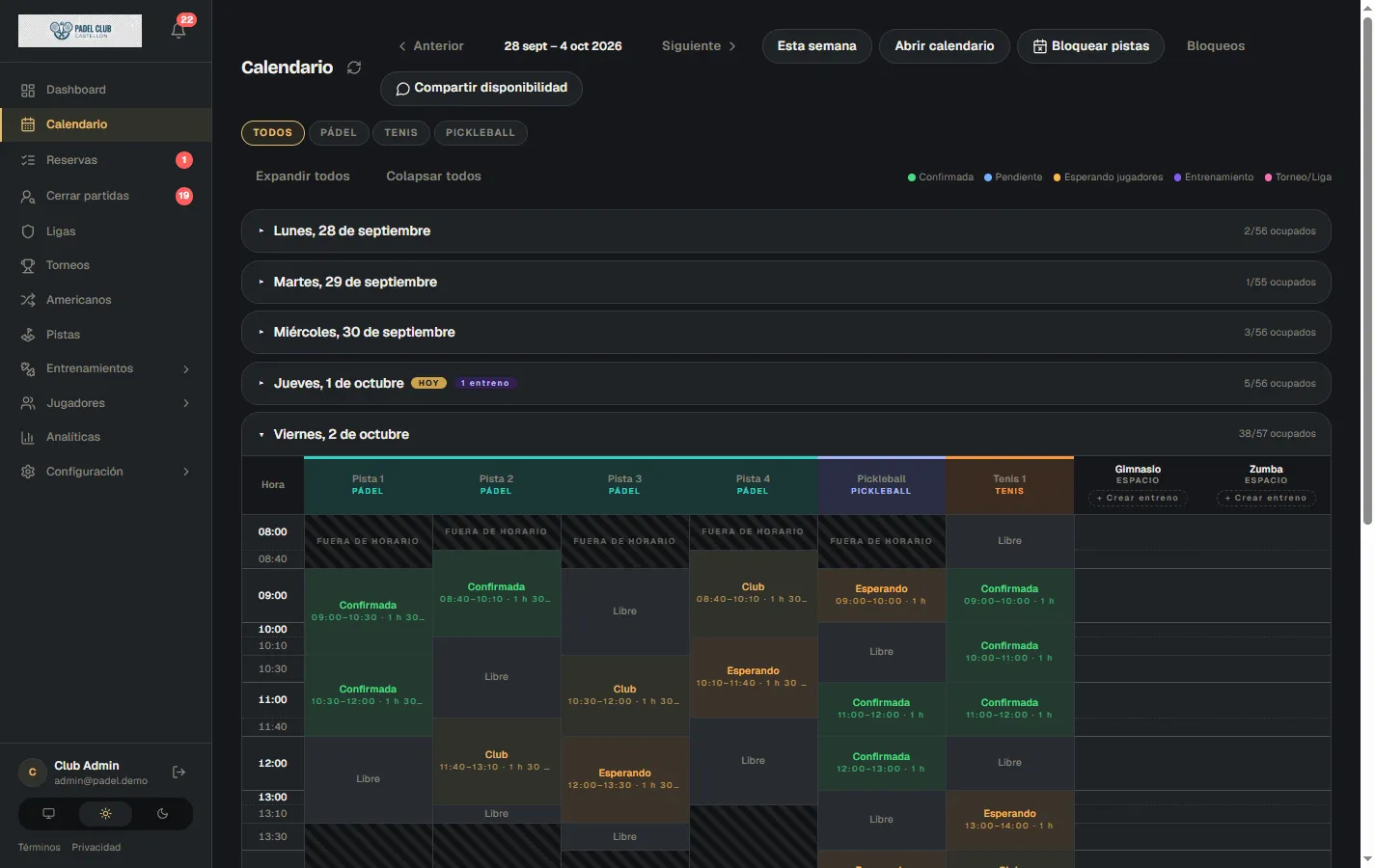This screenshot has width=1375, height=868.
Task: Select the TODOS filter tab
Action: coord(273,133)
